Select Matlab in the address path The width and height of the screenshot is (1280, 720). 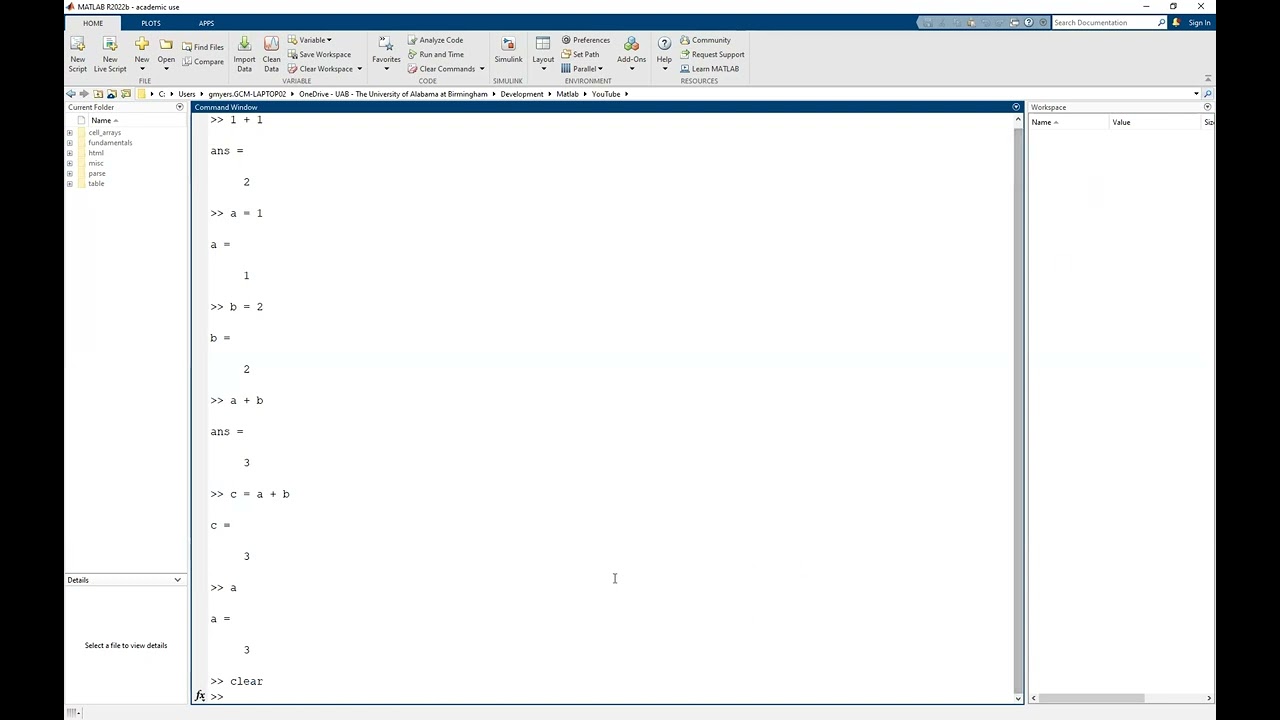(x=567, y=94)
